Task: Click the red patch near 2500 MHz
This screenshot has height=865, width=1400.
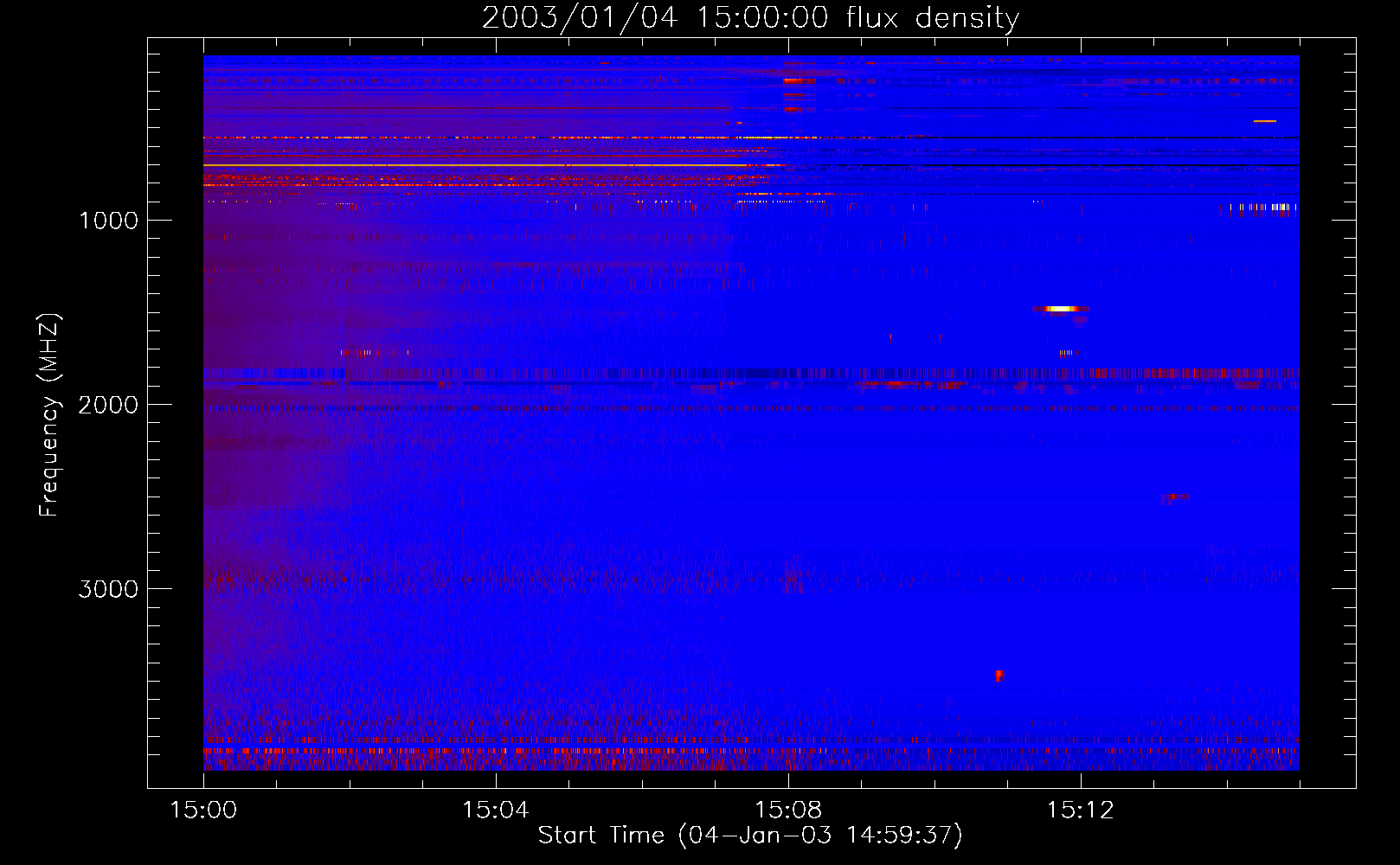Action: pyautogui.click(x=1176, y=497)
